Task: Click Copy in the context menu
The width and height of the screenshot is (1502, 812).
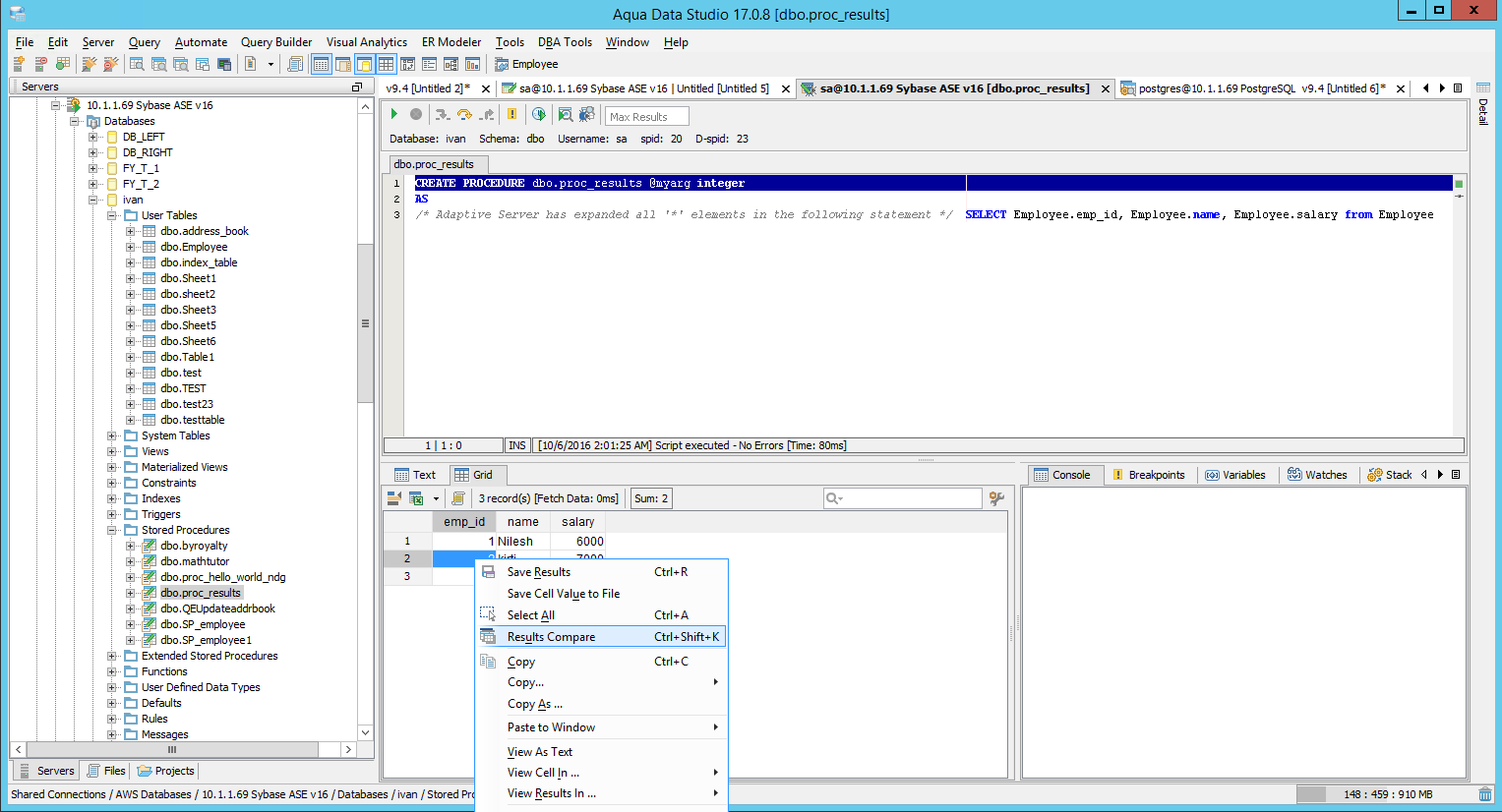Action: pos(602,662)
